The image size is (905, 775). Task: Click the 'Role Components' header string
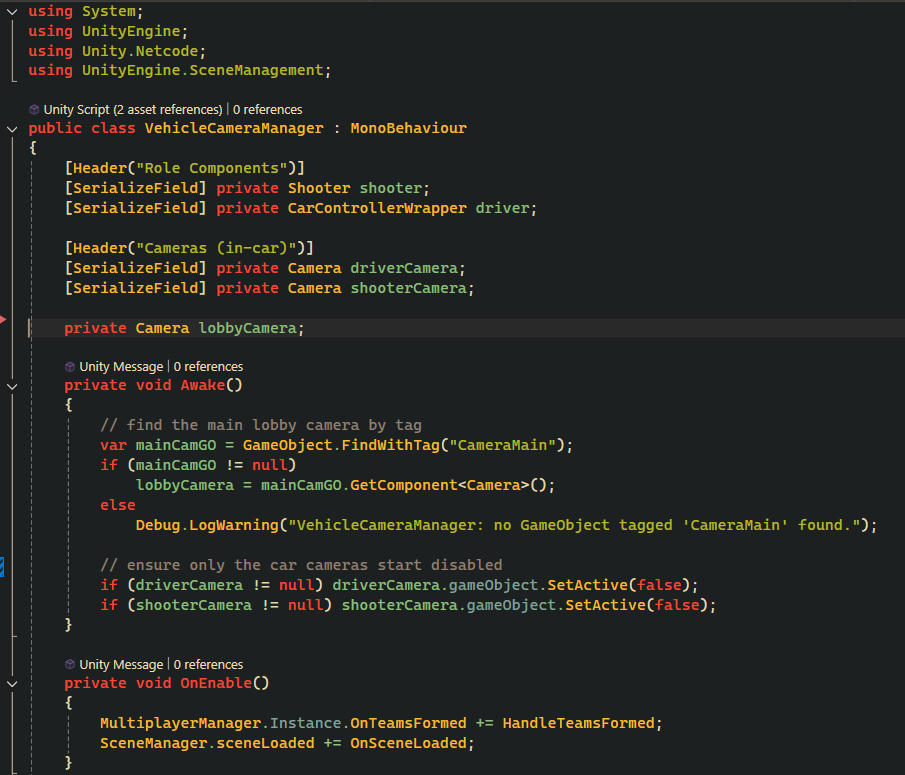[x=211, y=169]
